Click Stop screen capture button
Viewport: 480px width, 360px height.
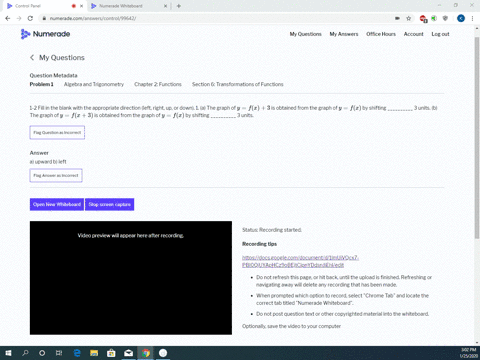[109, 204]
